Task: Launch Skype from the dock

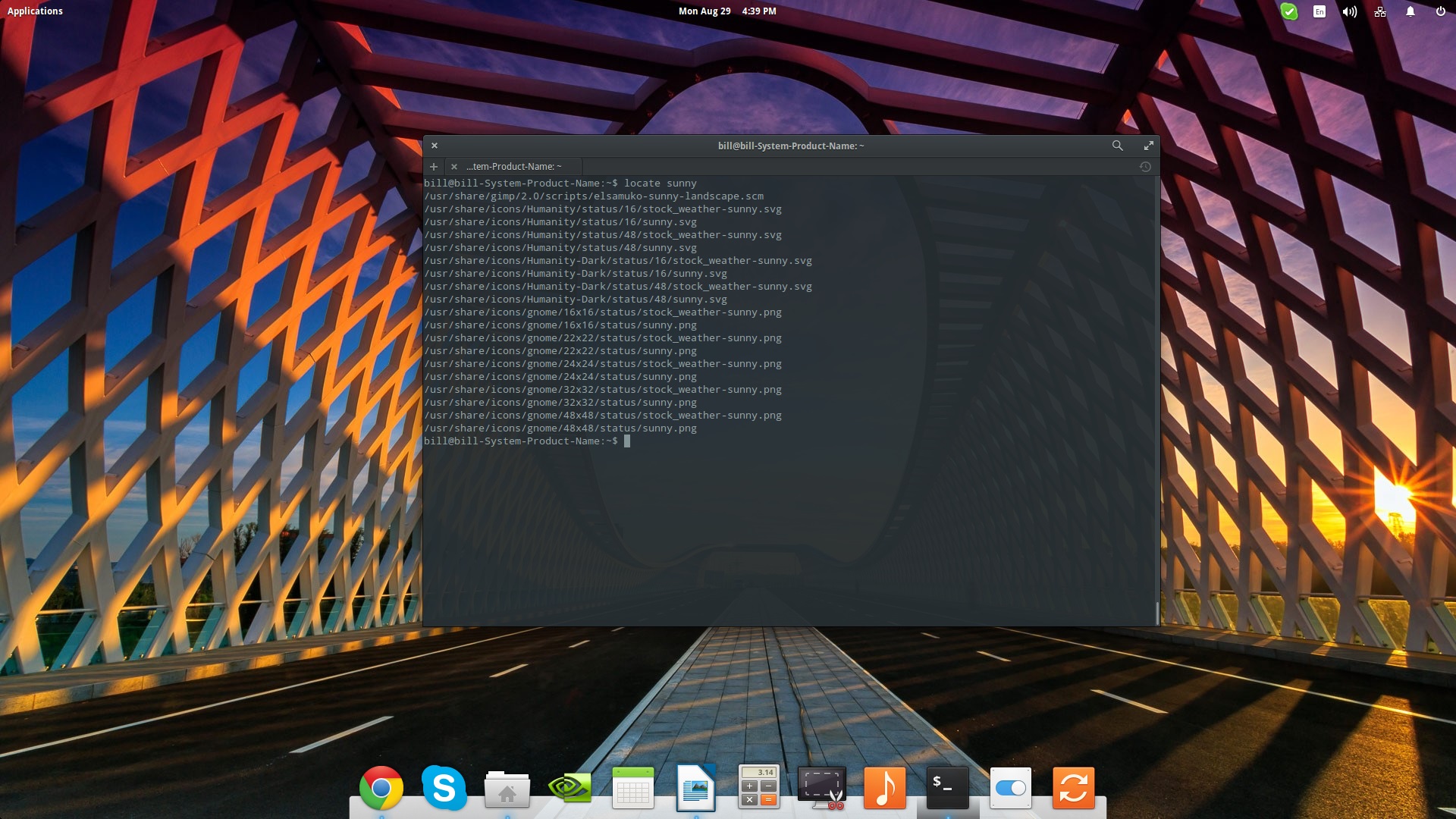Action: (x=444, y=788)
